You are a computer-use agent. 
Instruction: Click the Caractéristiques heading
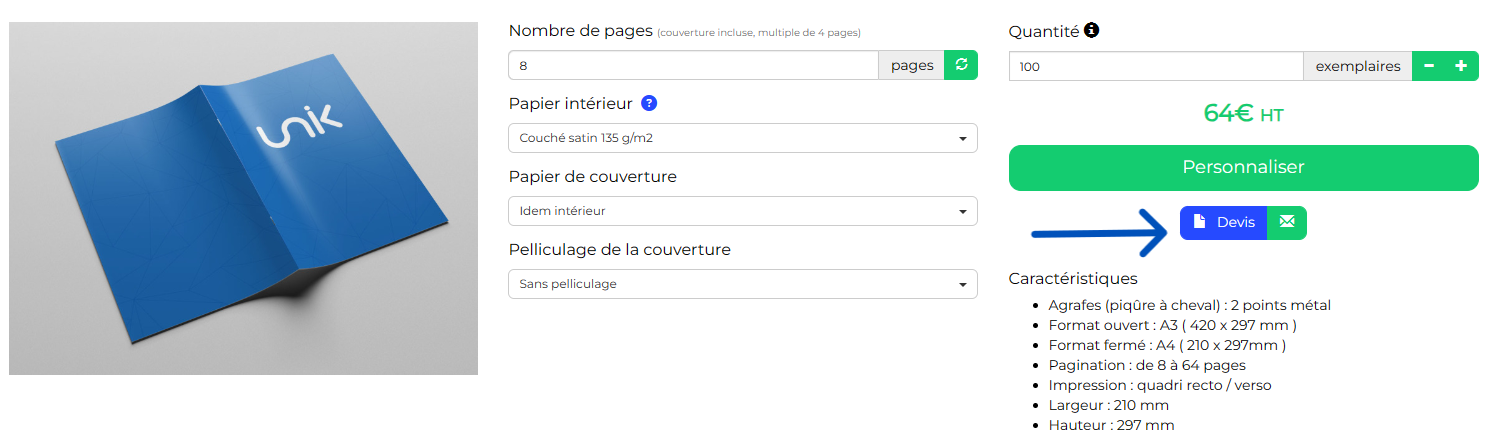1072,278
